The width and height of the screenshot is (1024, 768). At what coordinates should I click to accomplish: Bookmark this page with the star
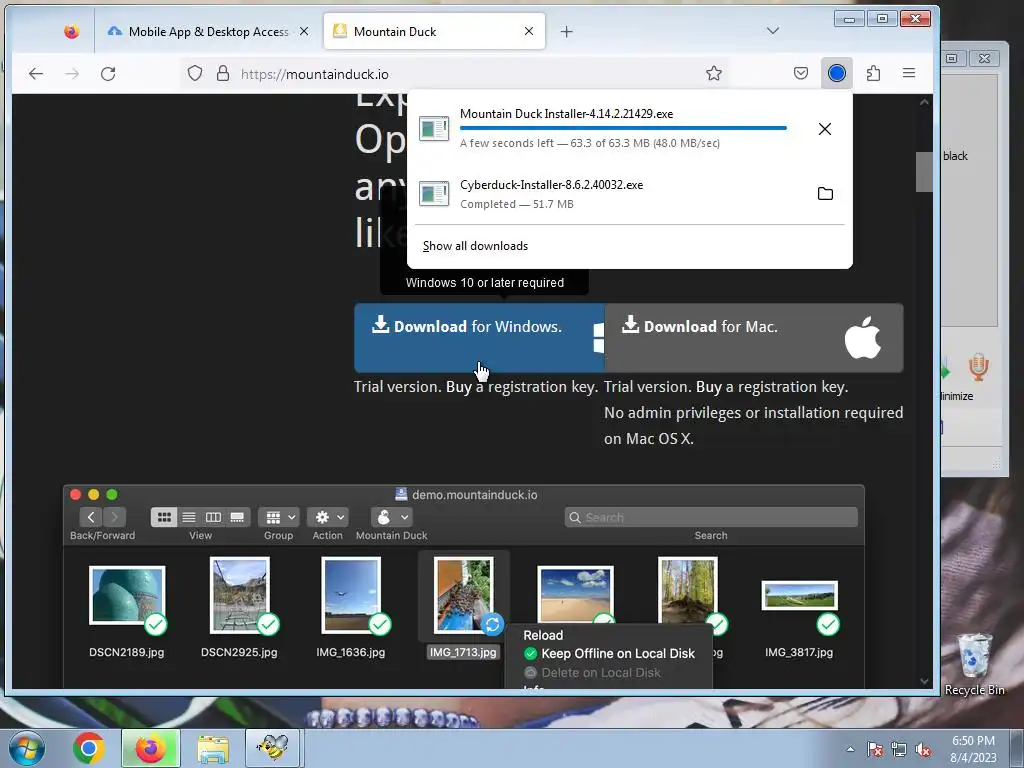coord(714,73)
